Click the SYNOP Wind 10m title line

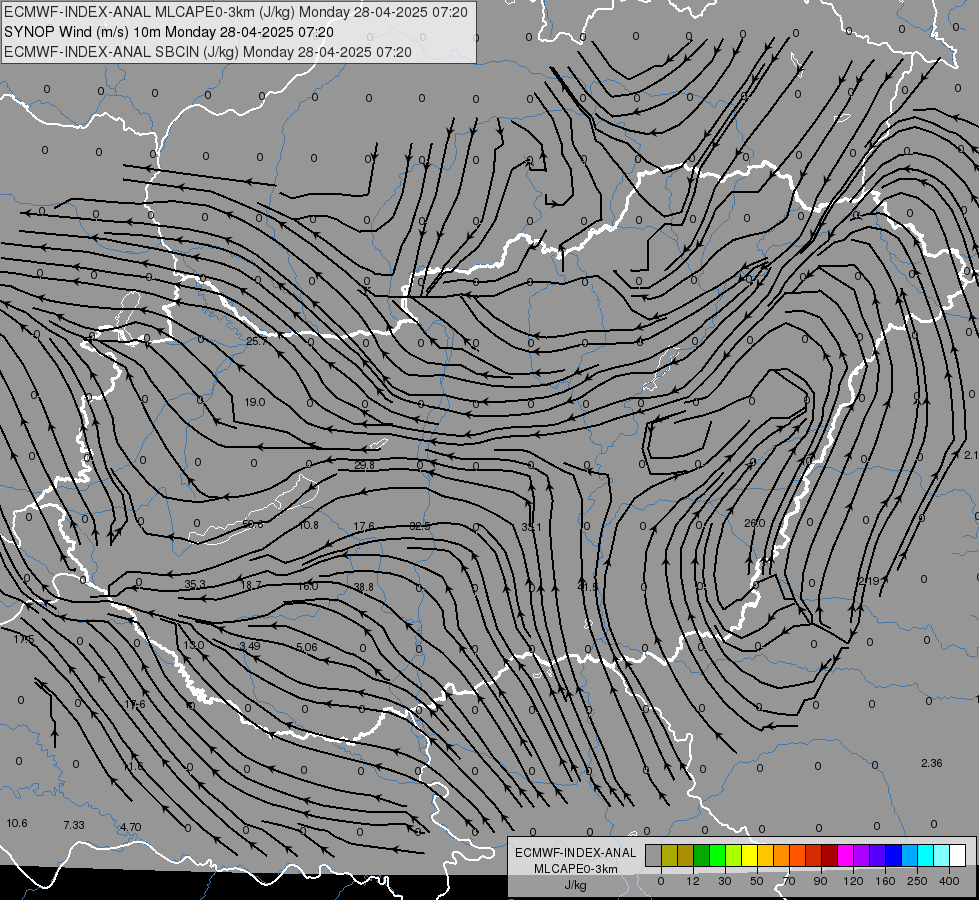tap(169, 32)
